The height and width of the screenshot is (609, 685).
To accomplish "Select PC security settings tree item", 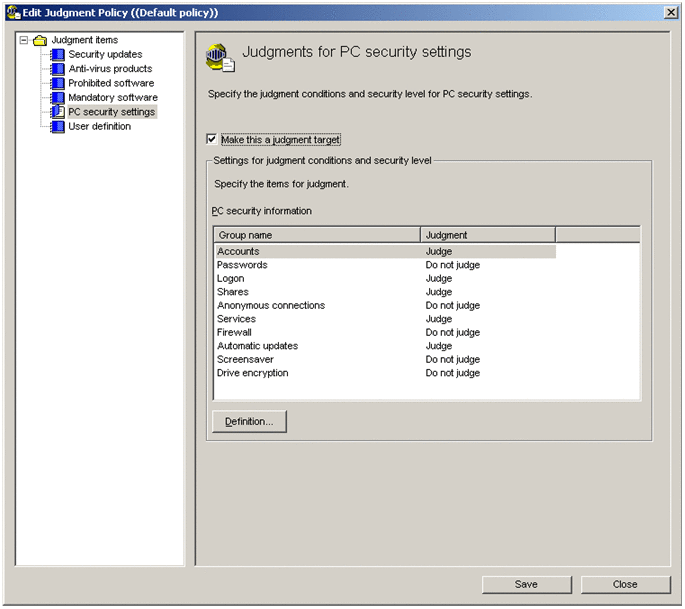I will click(x=112, y=112).
